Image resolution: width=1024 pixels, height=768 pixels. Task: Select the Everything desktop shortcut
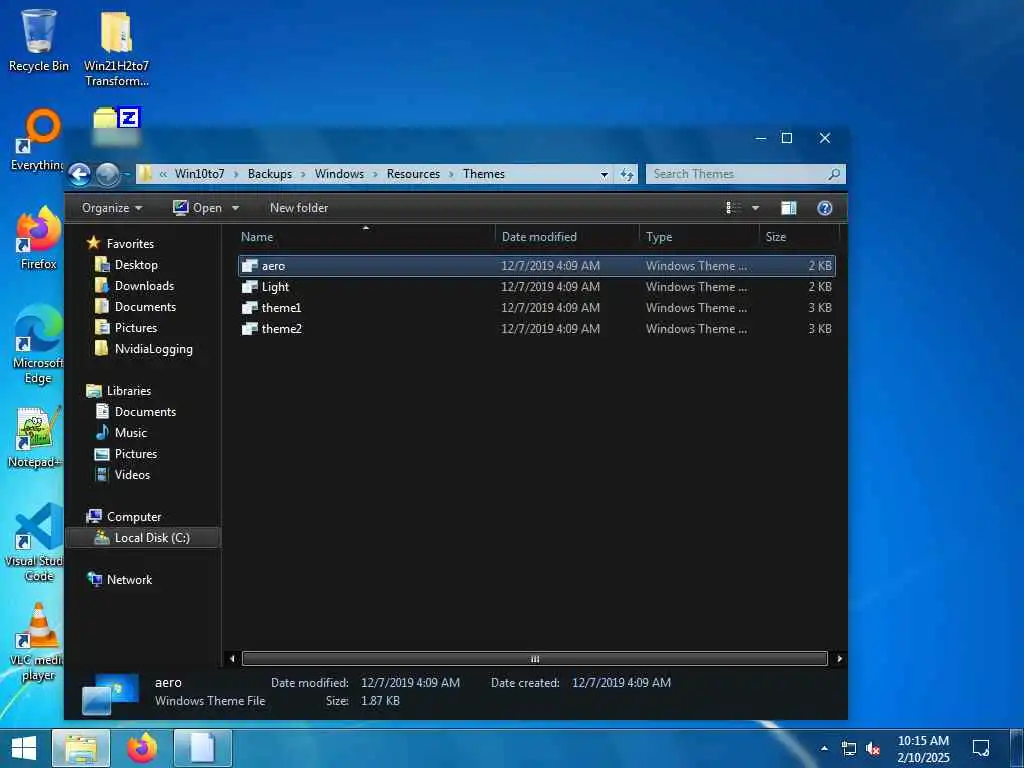pos(38,140)
